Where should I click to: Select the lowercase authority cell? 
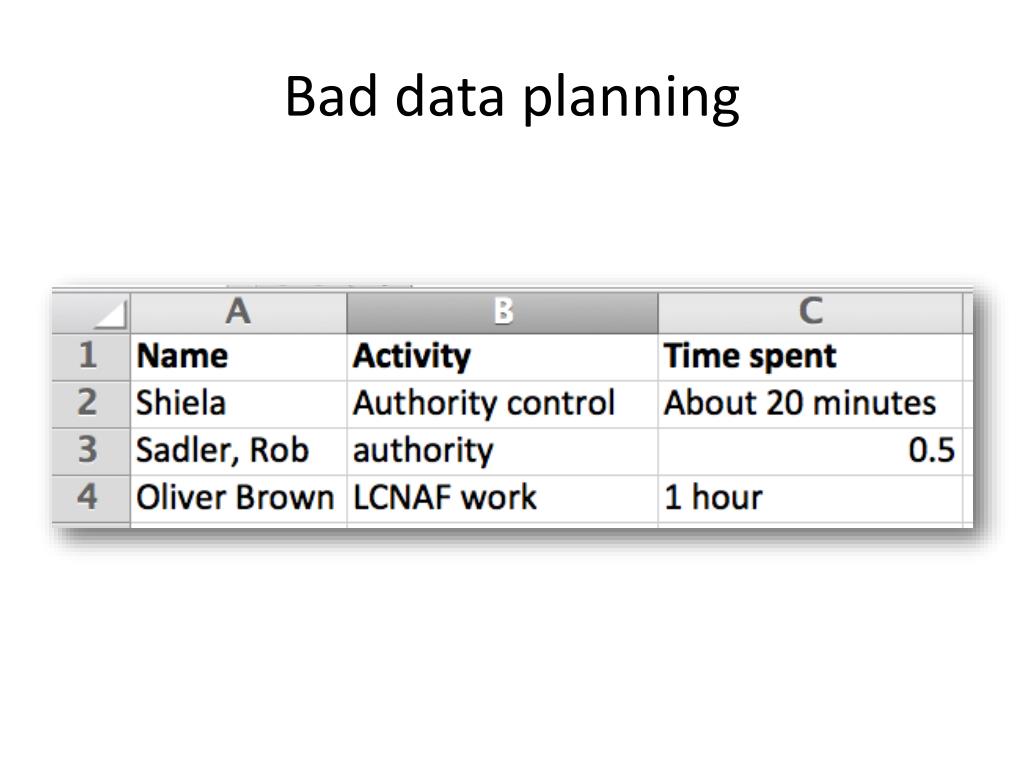[502, 451]
